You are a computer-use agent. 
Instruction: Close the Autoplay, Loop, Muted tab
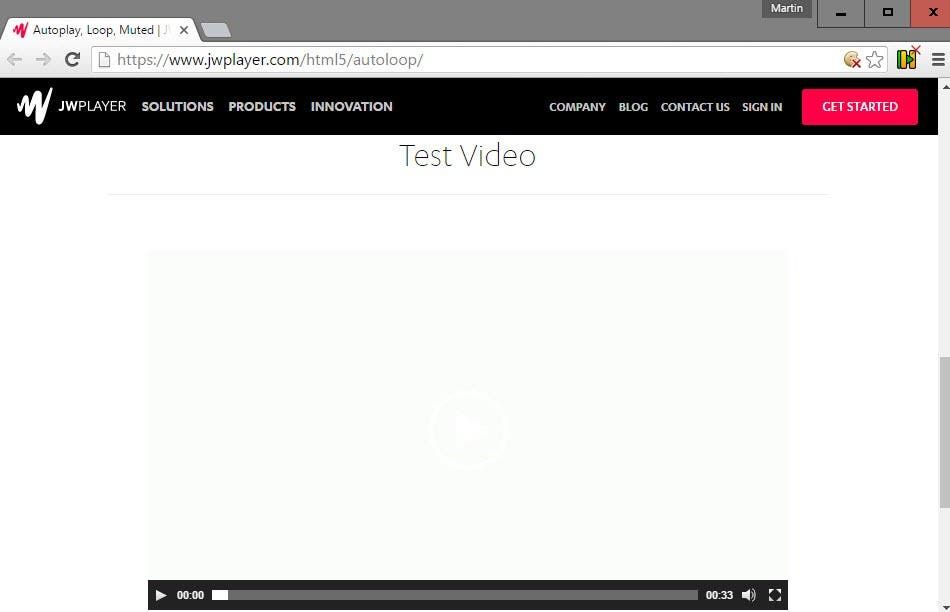184,30
